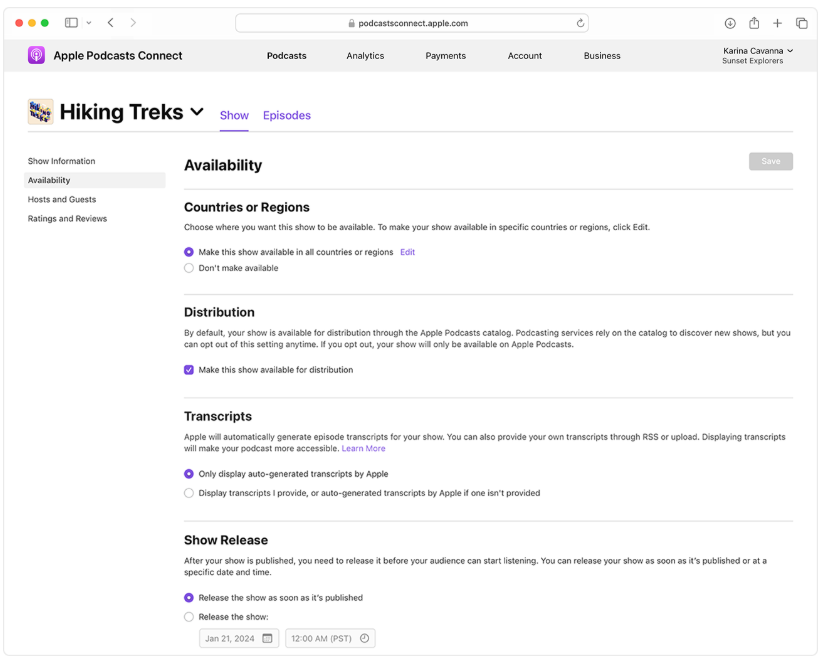The width and height of the screenshot is (821, 656).
Task: Click the Edit link for countries
Action: (407, 252)
